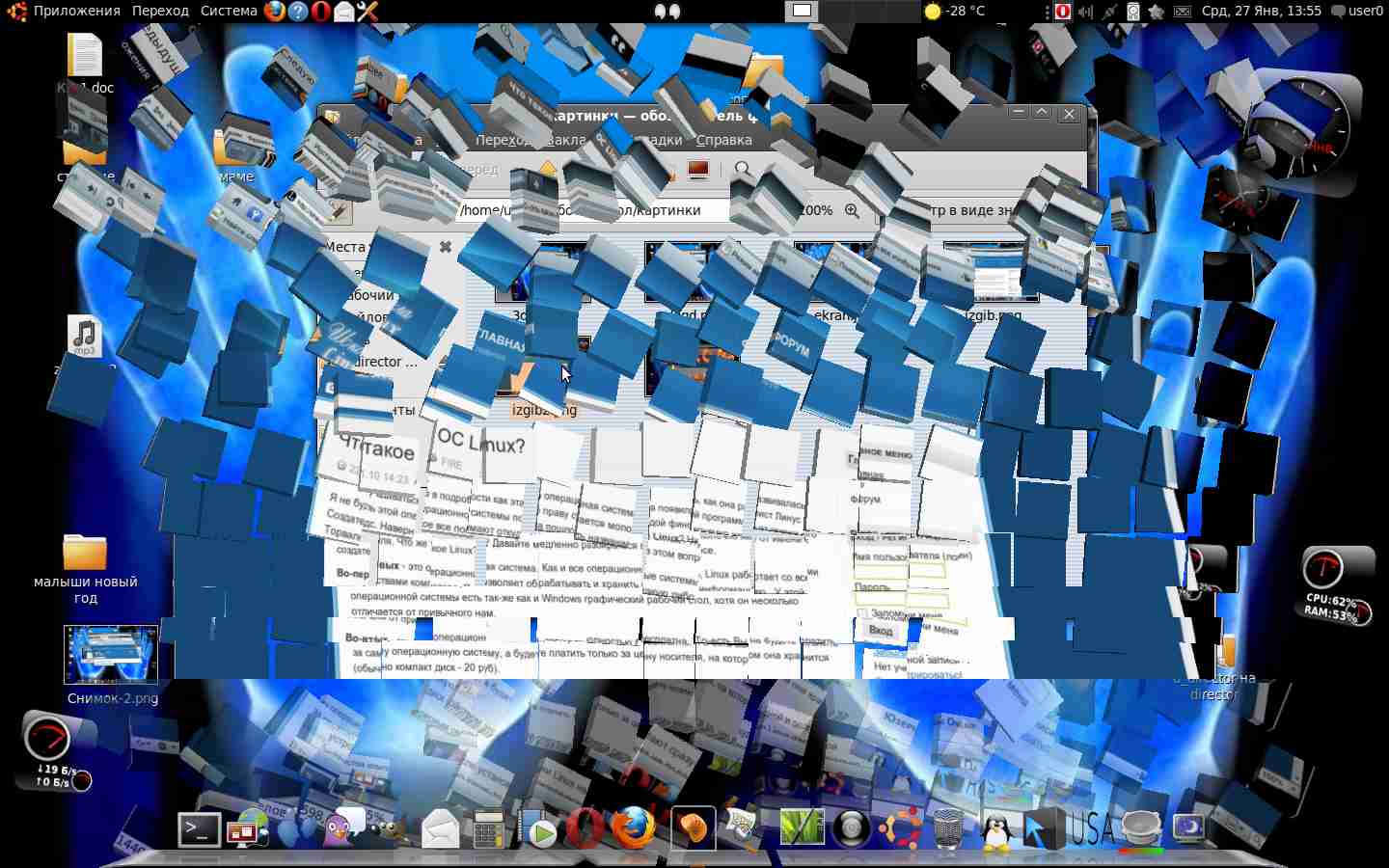The height and width of the screenshot is (868, 1389).
Task: Click the computer icon in the file manager toolbar
Action: click(697, 170)
